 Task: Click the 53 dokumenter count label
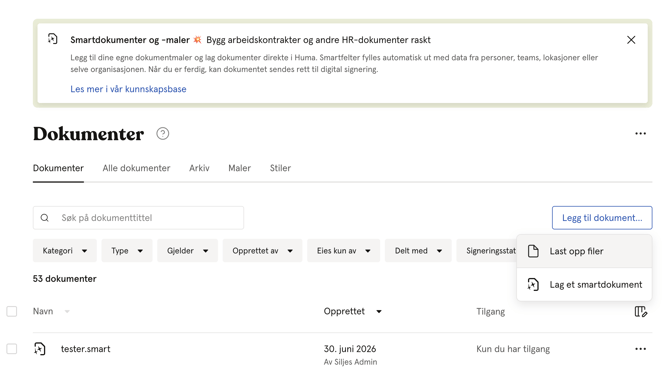pos(65,279)
